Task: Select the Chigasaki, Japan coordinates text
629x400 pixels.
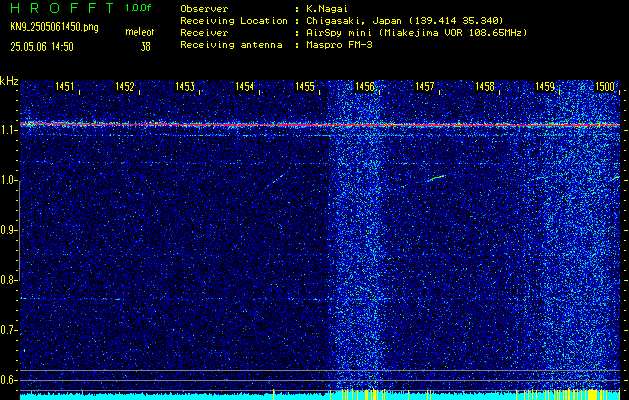Action: (x=405, y=20)
